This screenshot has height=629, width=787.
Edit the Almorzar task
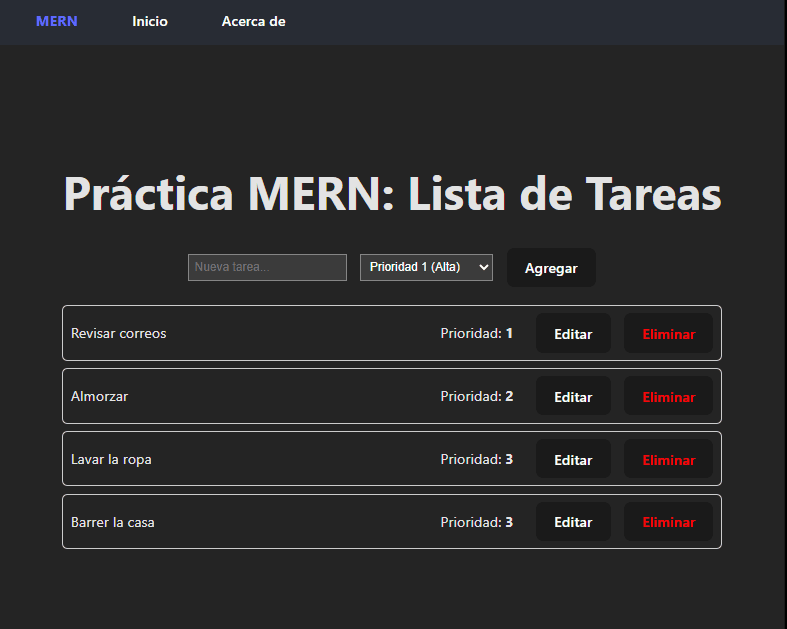click(x=573, y=397)
